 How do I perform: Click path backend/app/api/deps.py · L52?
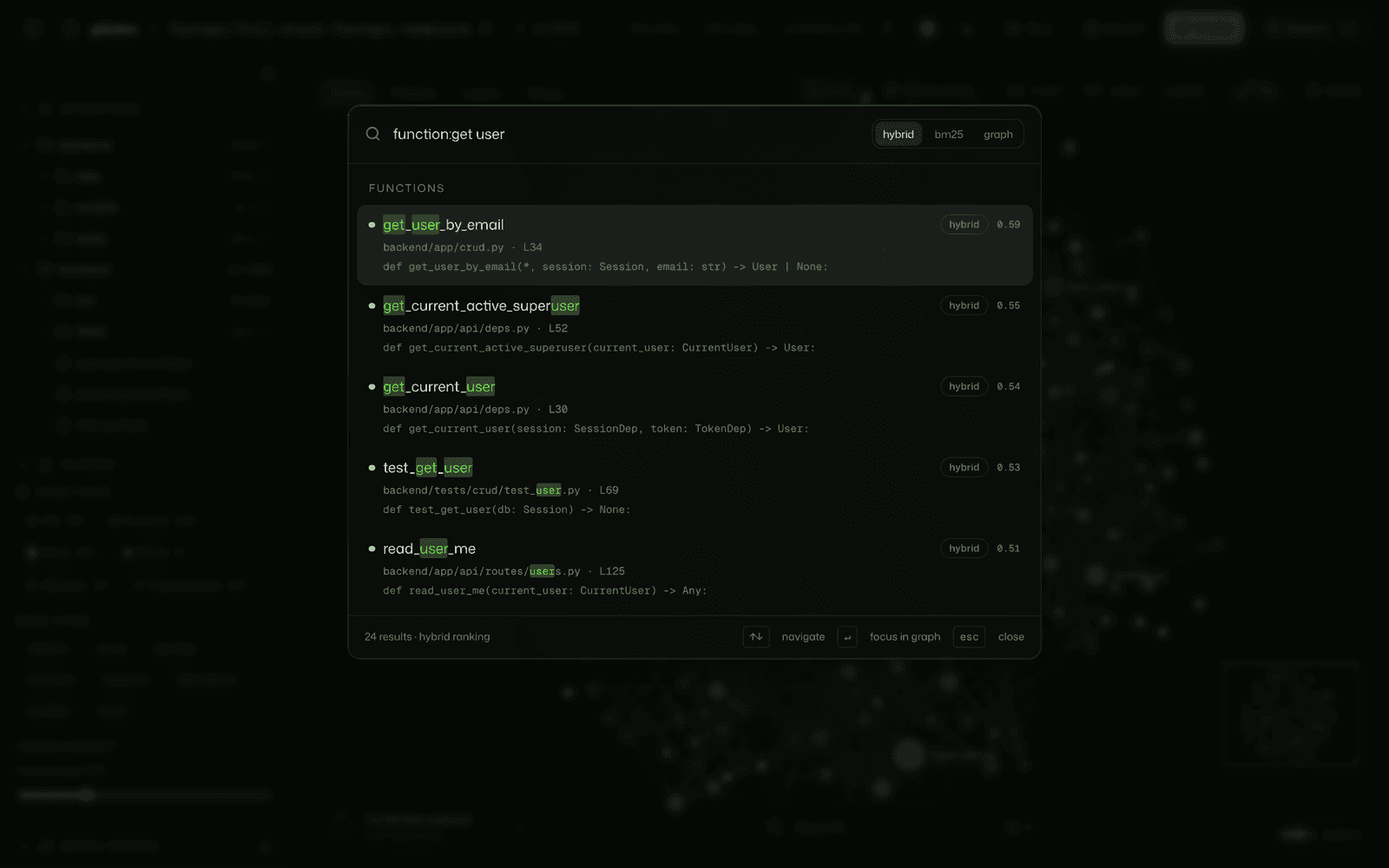click(x=475, y=328)
